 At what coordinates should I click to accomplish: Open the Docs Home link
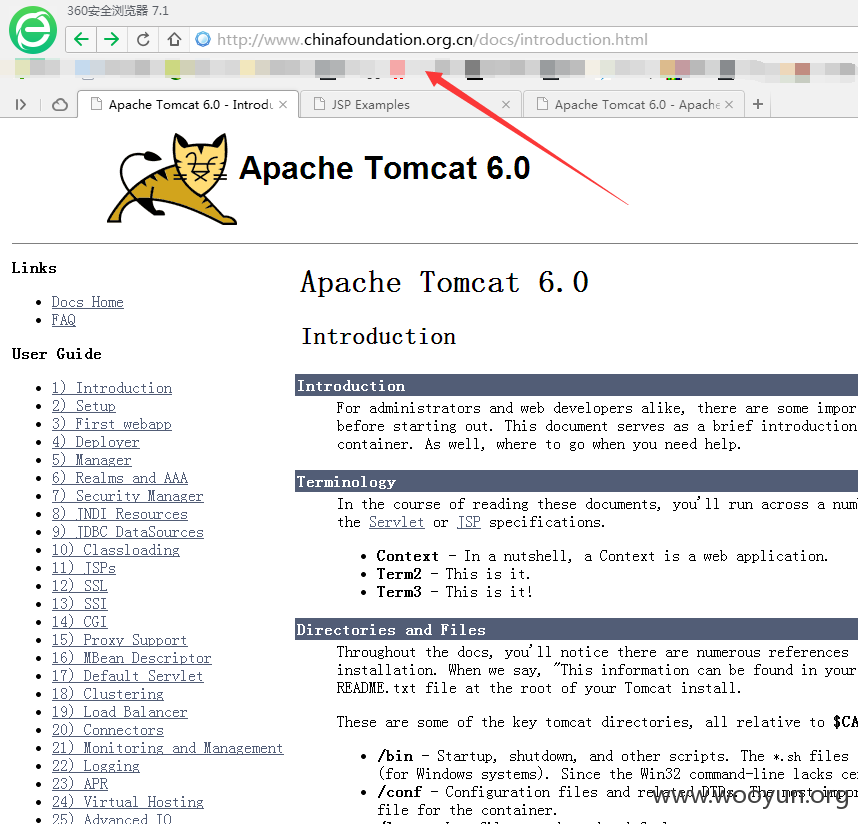pyautogui.click(x=88, y=302)
